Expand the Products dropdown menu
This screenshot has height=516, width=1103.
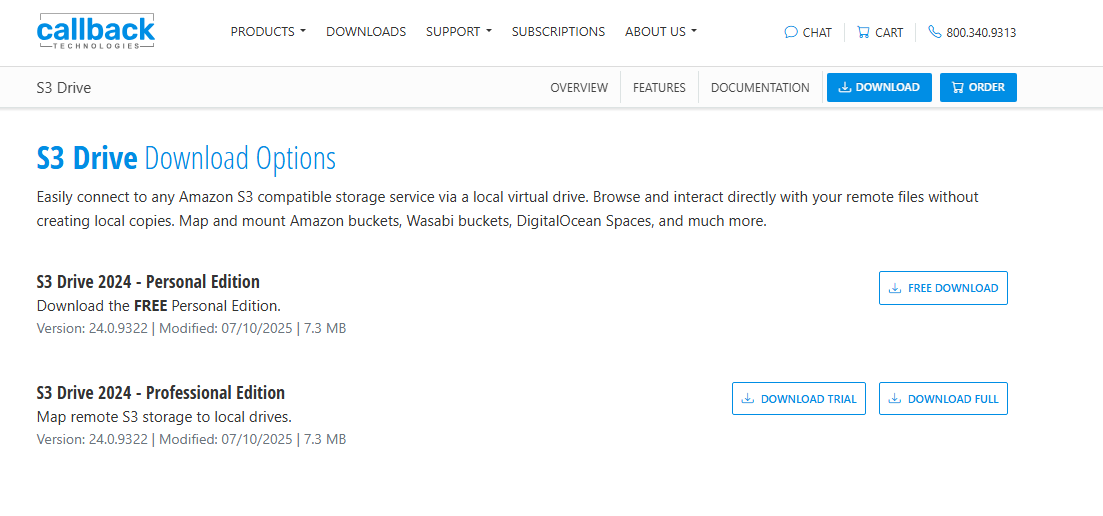[268, 32]
